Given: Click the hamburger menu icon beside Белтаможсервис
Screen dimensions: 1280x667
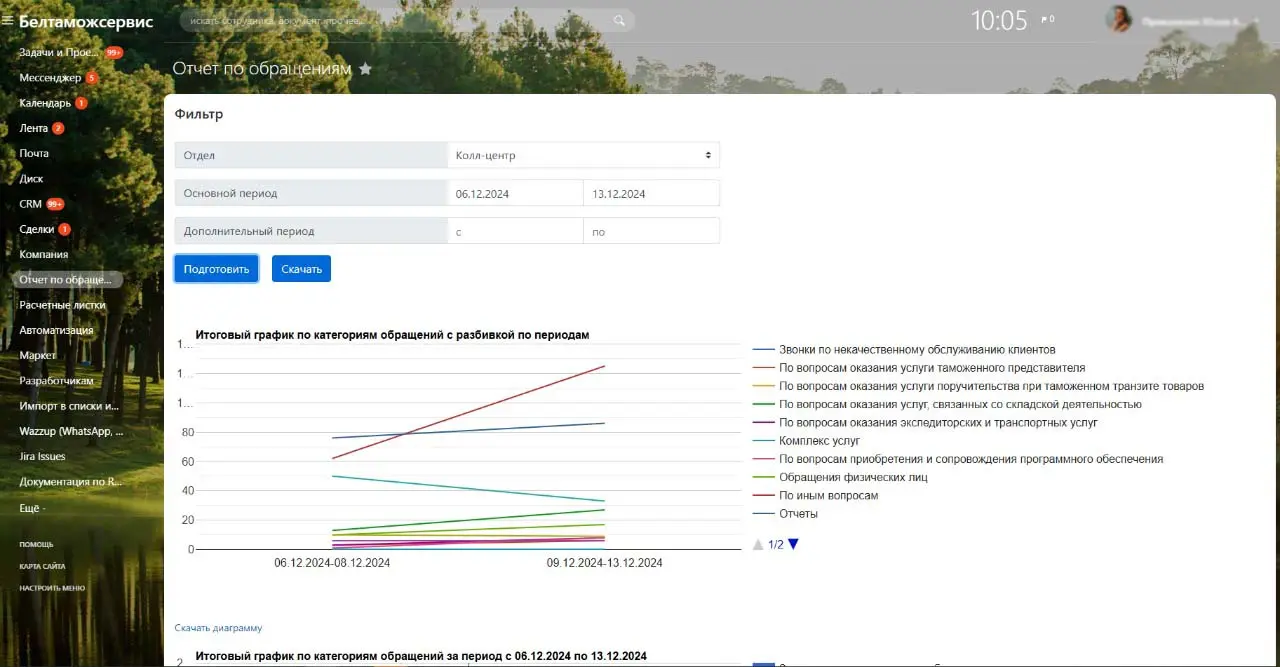Looking at the screenshot, I should coord(8,21).
